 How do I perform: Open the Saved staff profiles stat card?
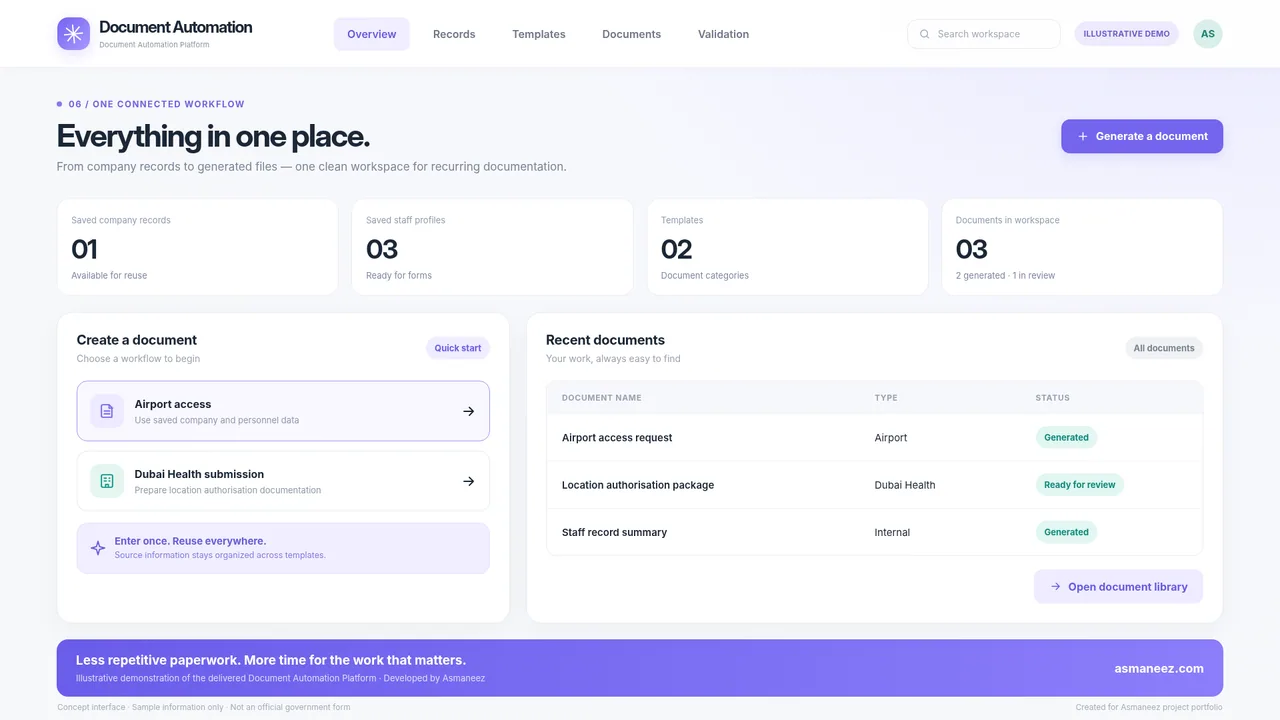492,247
